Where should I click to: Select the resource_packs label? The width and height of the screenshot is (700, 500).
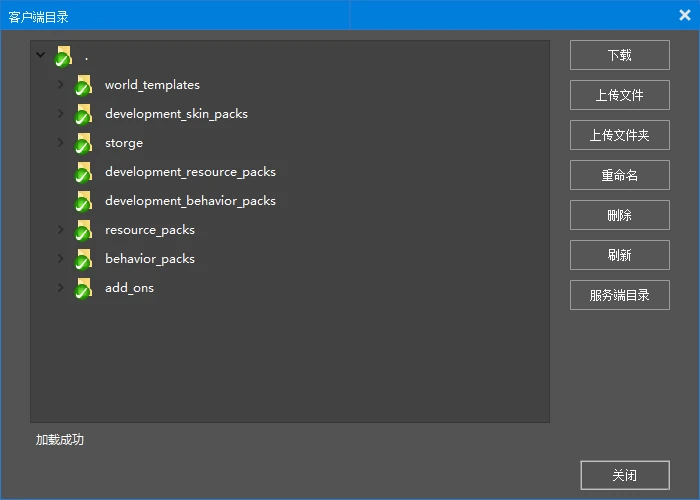(150, 230)
